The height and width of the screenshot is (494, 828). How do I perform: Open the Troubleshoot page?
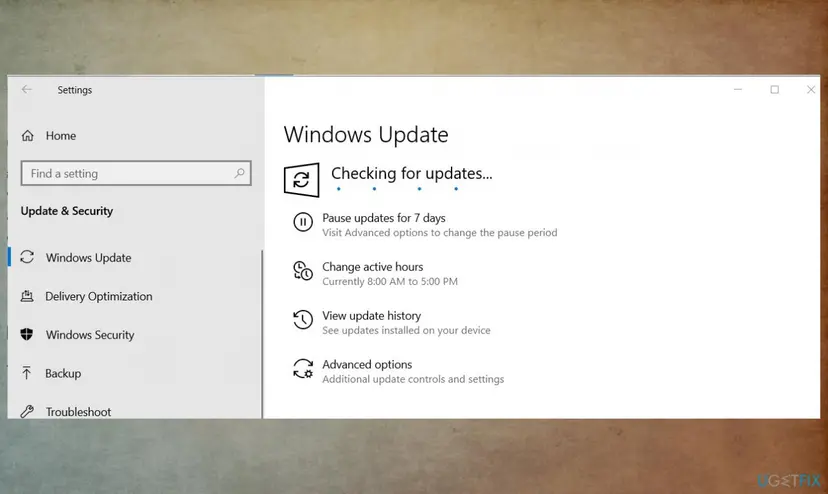click(x=78, y=412)
